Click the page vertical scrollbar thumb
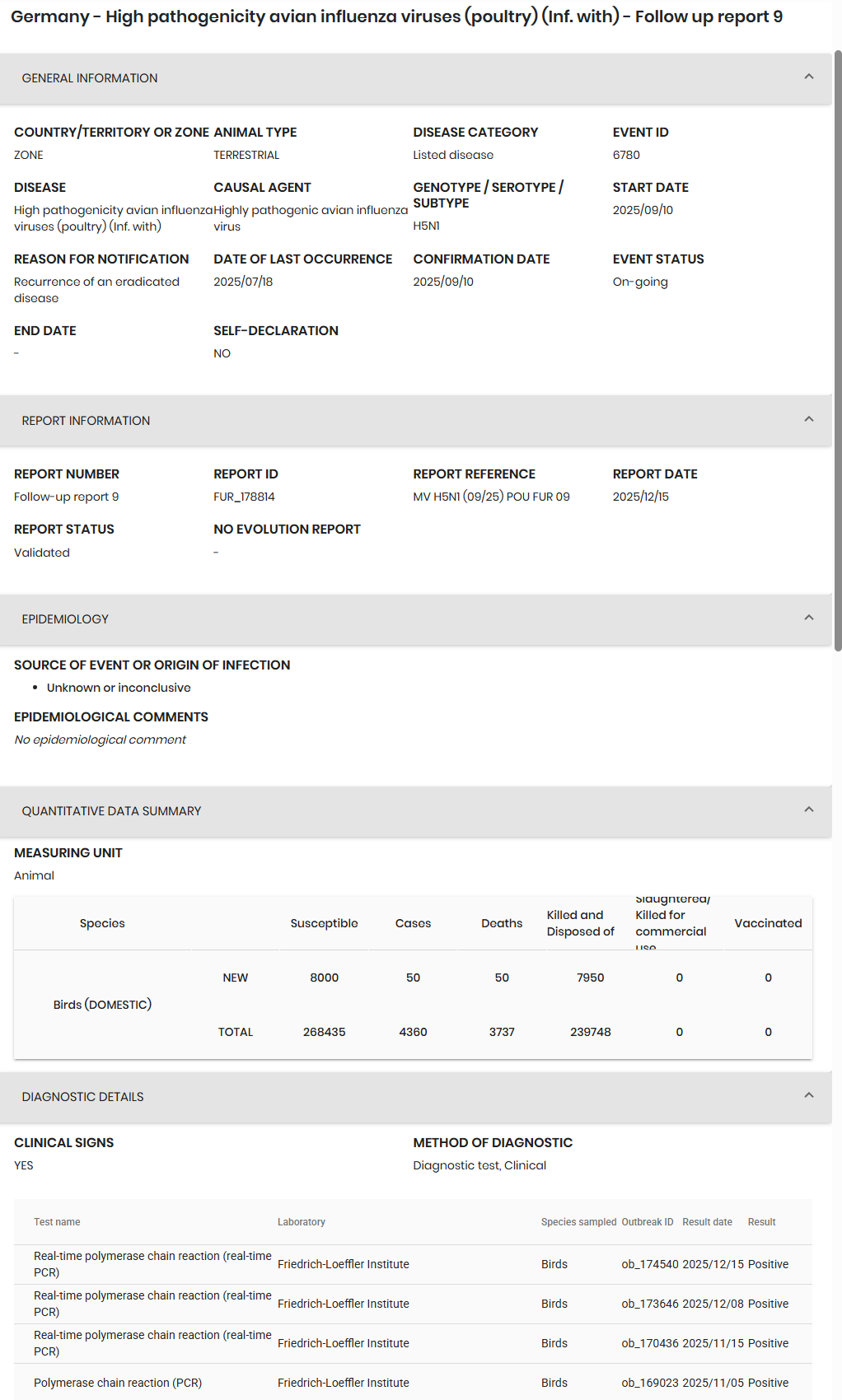The image size is (842, 1400). pos(838,350)
